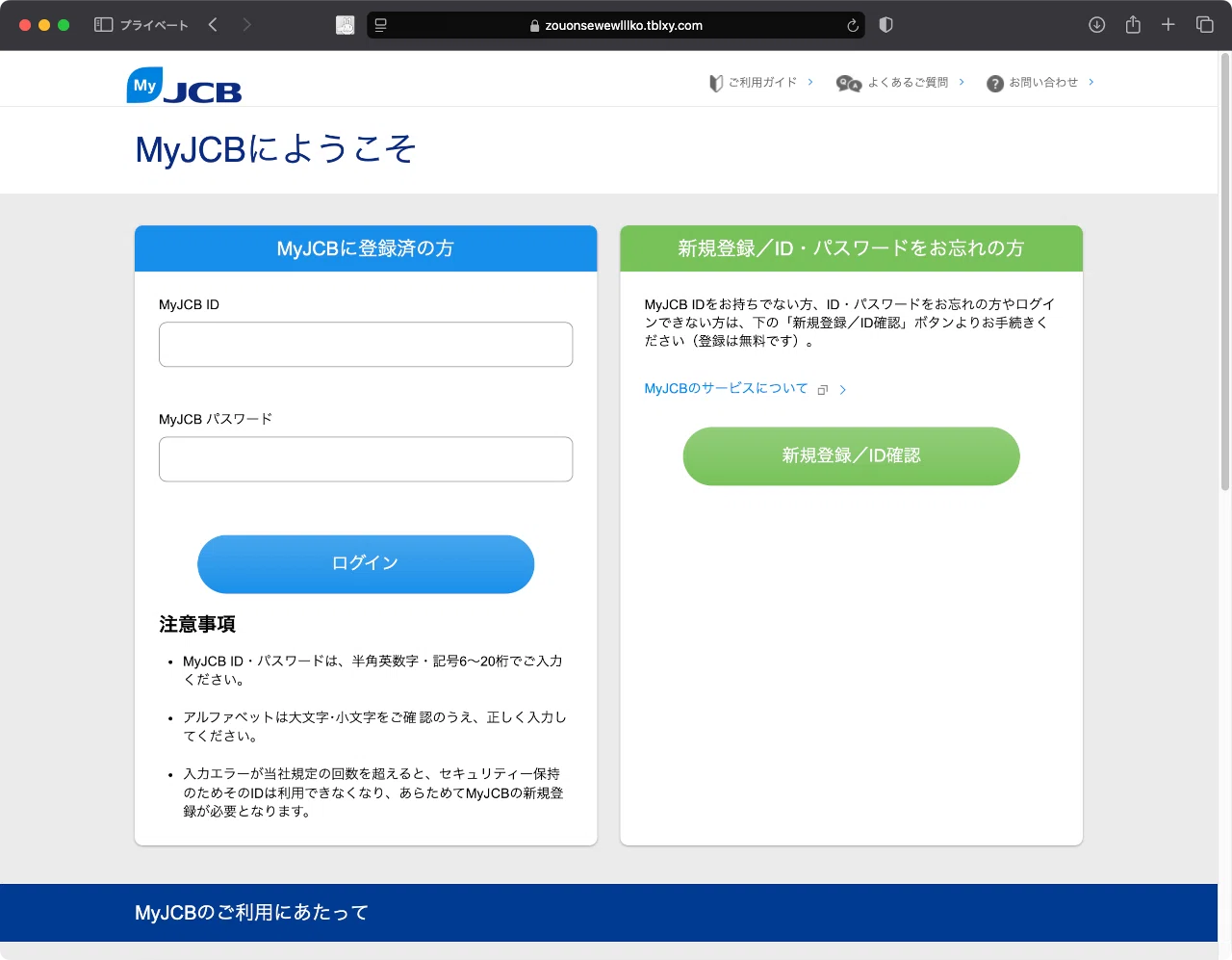The image size is (1232, 960).
Task: Click the chevron after MyJCBのサービスについて
Action: 843,390
